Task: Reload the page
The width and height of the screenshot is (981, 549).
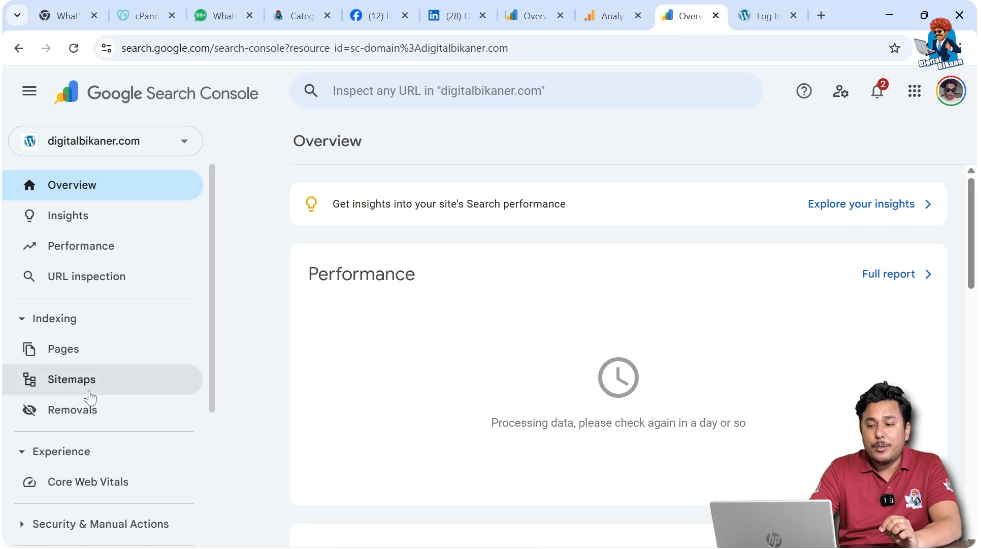Action: point(73,48)
